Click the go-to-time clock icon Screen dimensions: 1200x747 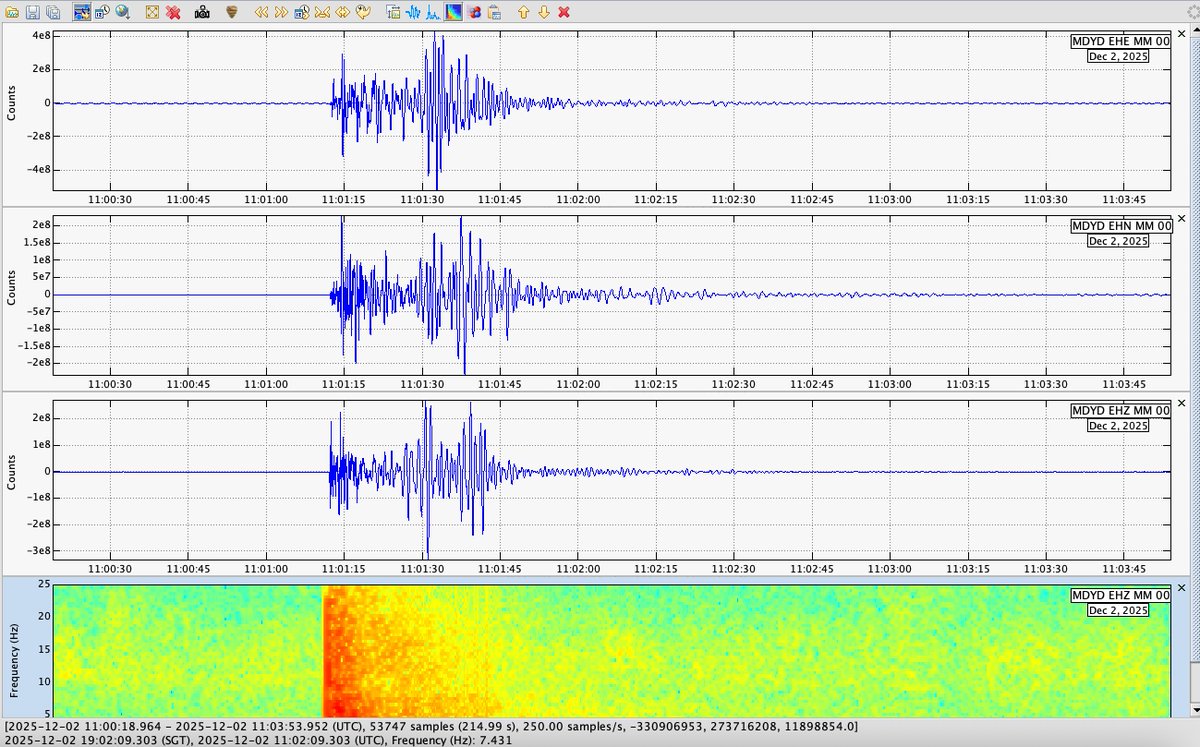pos(302,12)
